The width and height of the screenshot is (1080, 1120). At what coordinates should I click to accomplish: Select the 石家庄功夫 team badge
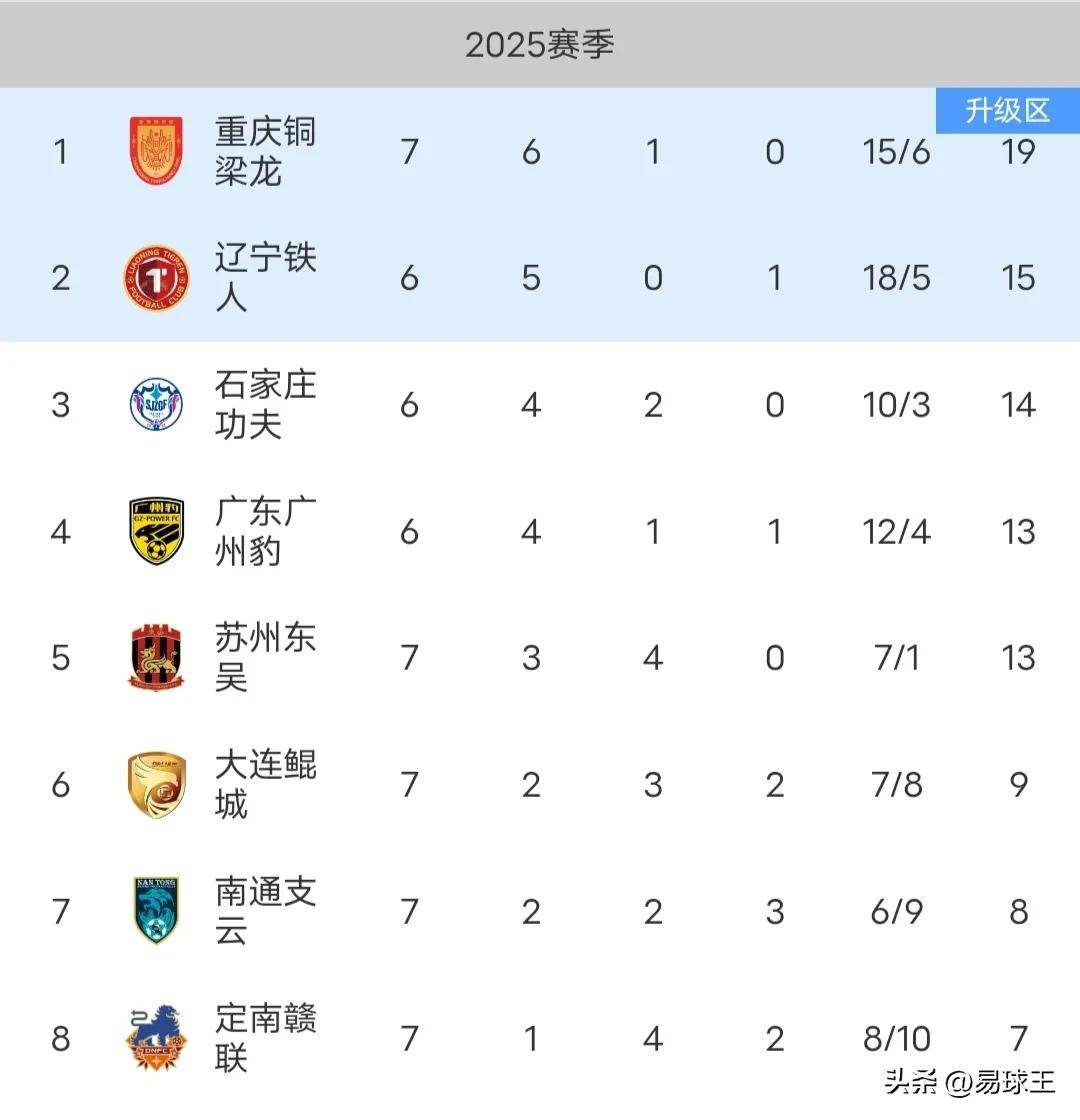[x=156, y=404]
